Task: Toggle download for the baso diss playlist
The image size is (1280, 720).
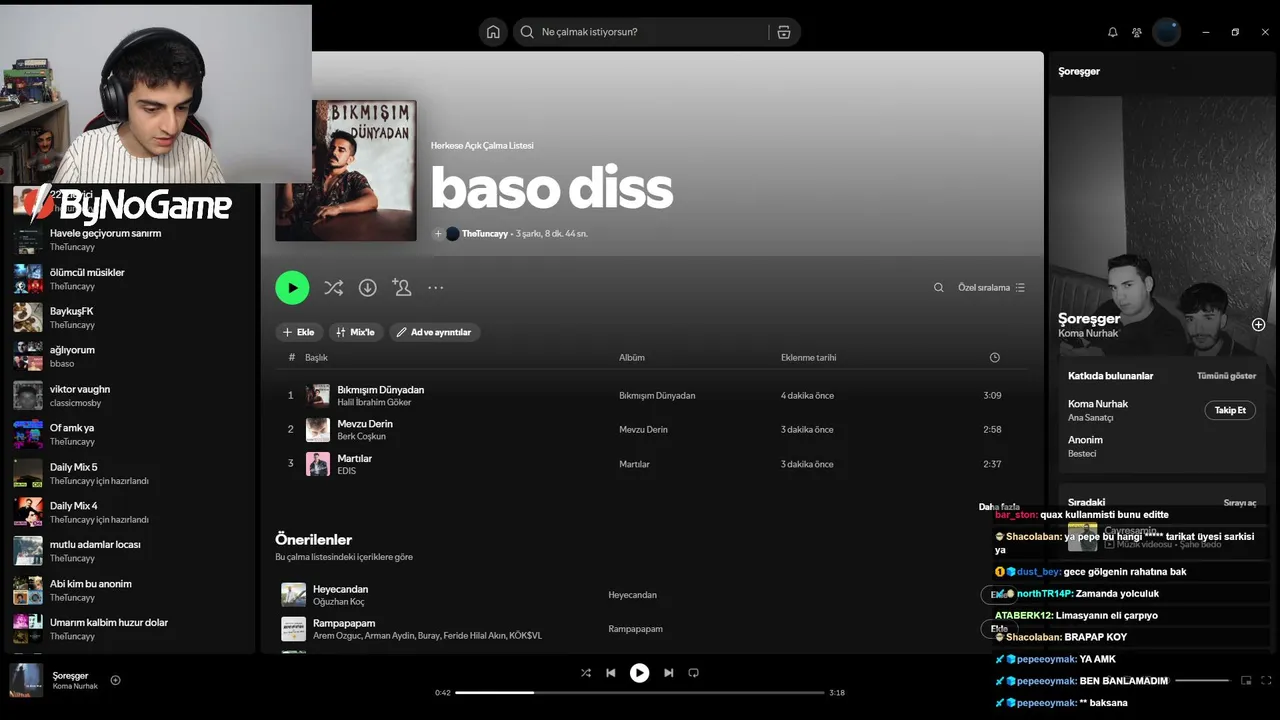Action: pos(368,288)
